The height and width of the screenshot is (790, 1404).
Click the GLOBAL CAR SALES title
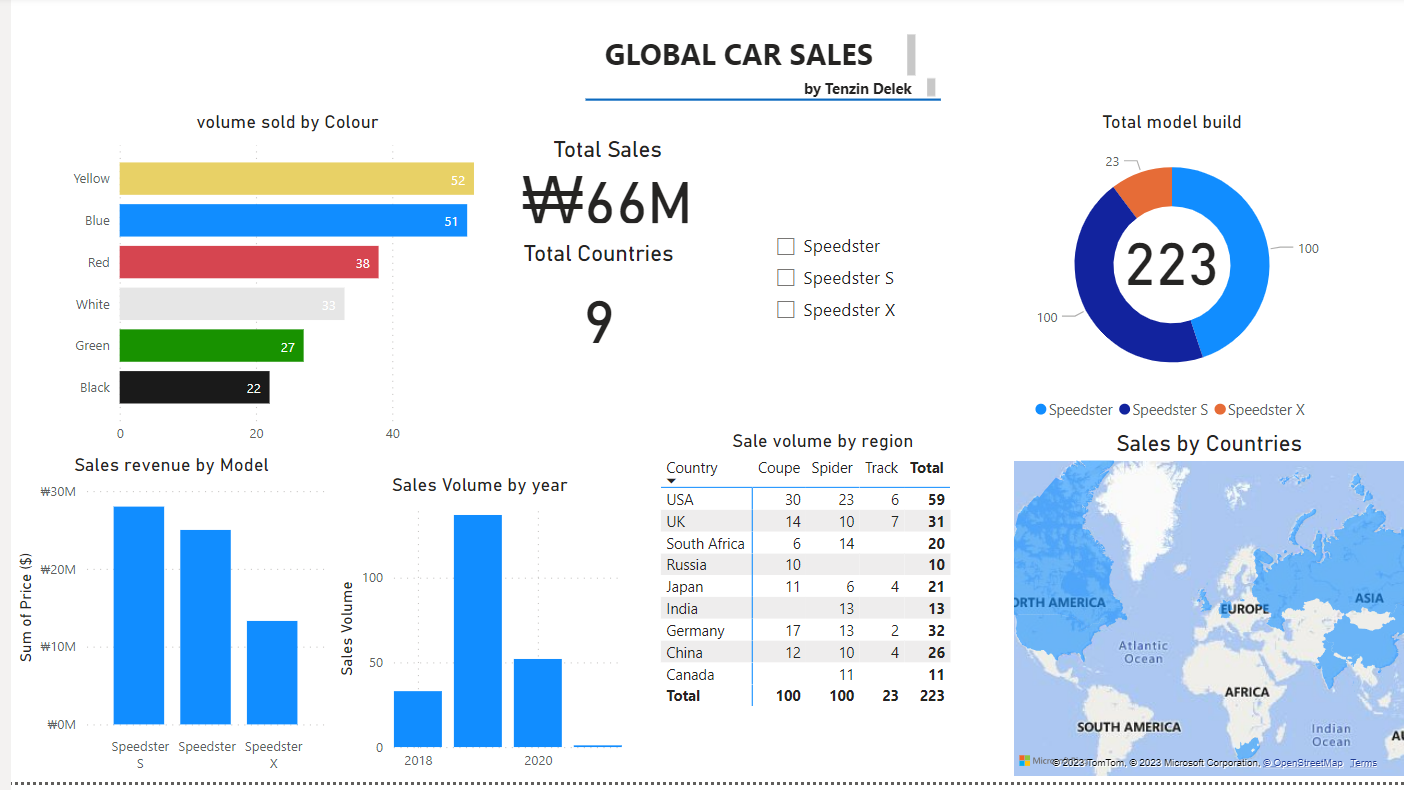pyautogui.click(x=739, y=55)
